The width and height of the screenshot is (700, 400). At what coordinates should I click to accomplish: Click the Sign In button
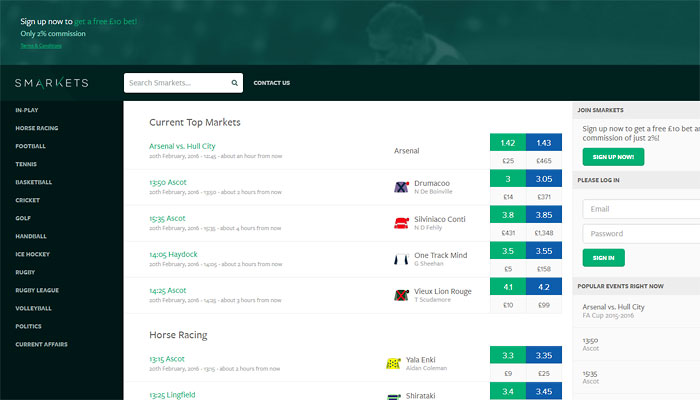pos(603,258)
